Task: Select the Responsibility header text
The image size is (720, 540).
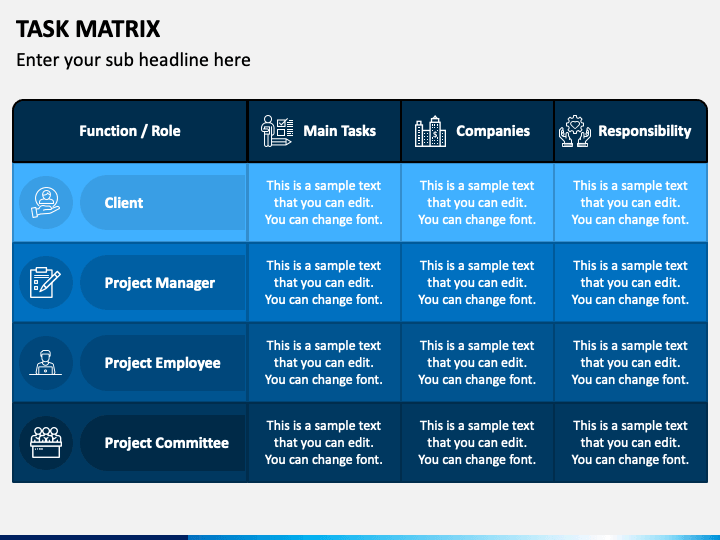Action: tap(644, 131)
